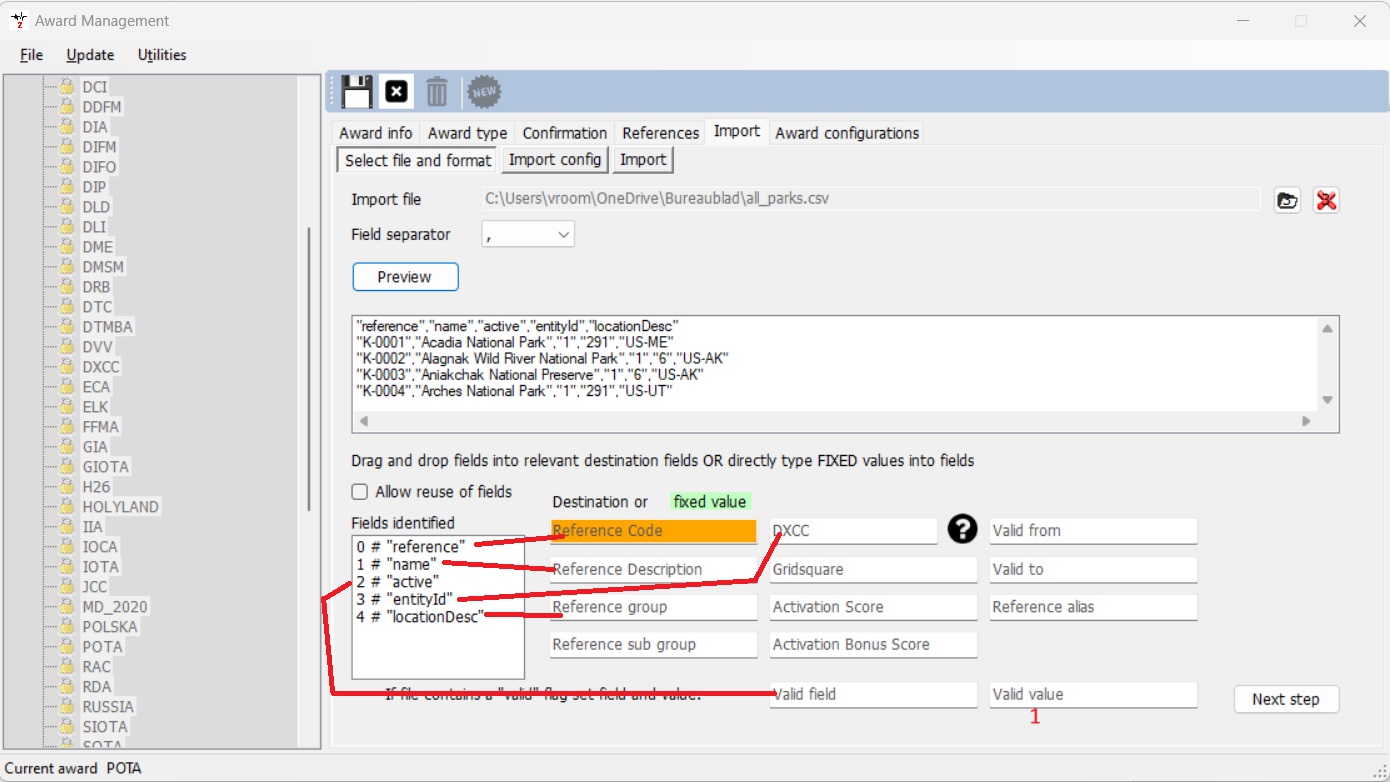This screenshot has height=782, width=1390.
Task: Open the Utilities menu
Action: coord(162,55)
